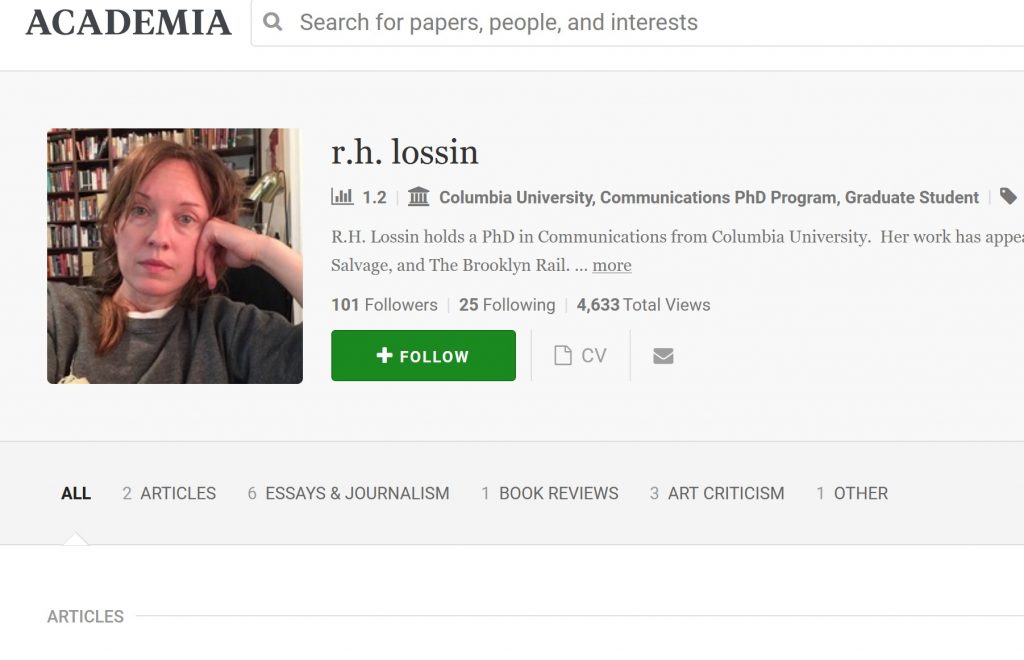Screen dimensions: 1024x660
Task: Follow r.h. lossin with green button
Action: point(423,355)
